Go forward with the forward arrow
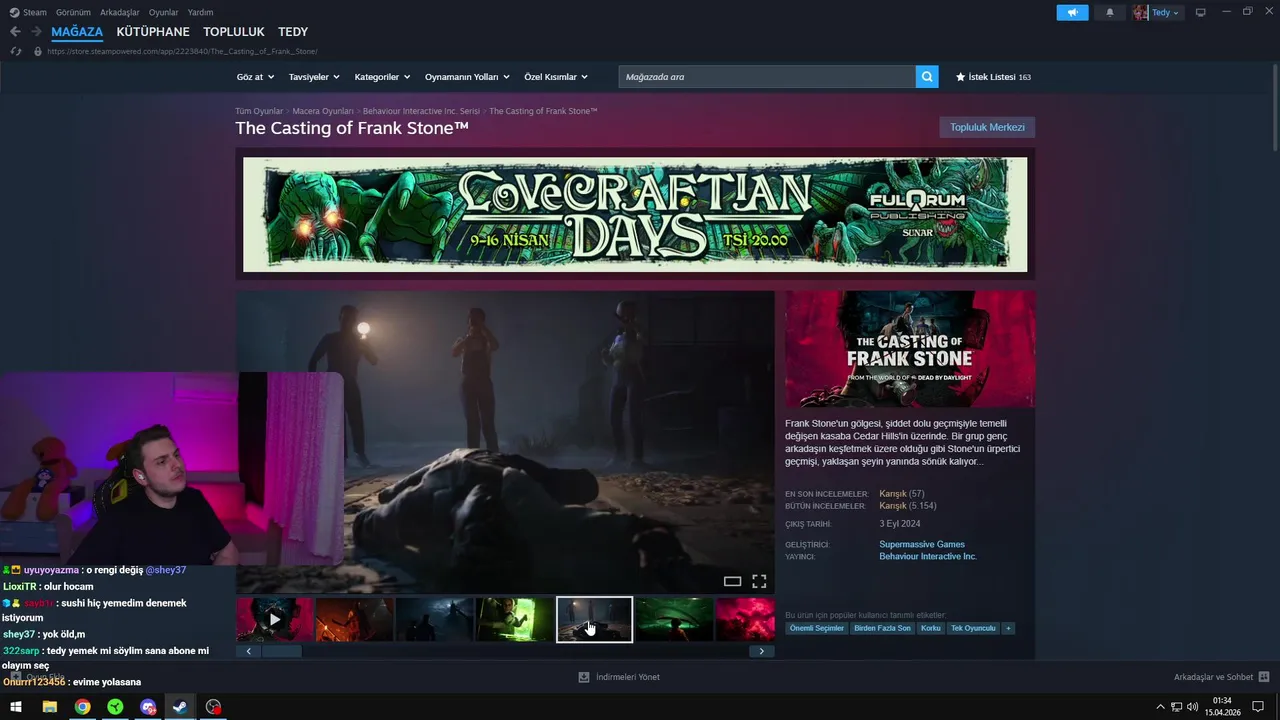The width and height of the screenshot is (1280, 720). (36, 32)
